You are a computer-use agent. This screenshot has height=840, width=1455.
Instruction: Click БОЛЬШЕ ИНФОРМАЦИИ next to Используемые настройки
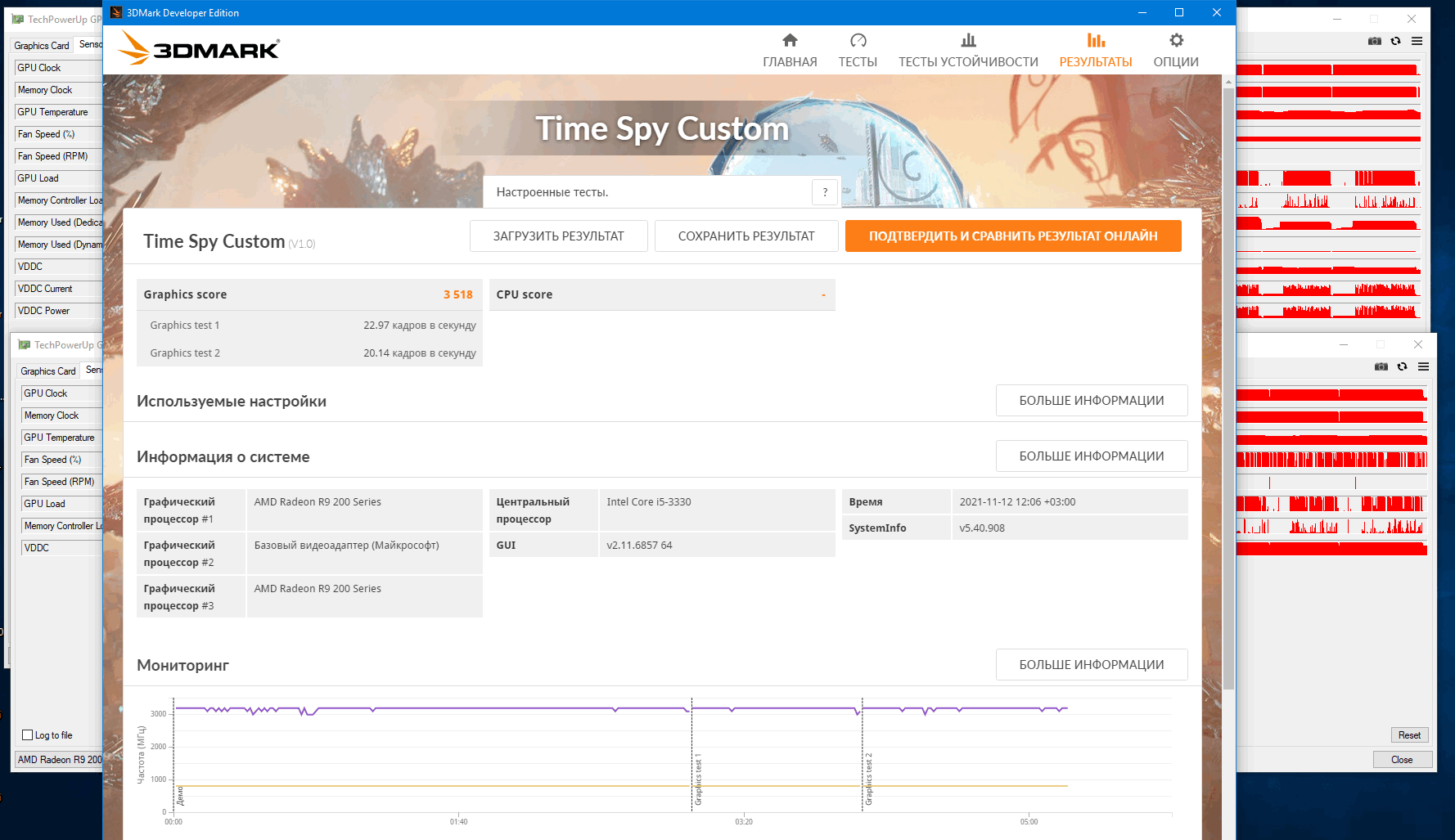click(x=1092, y=401)
